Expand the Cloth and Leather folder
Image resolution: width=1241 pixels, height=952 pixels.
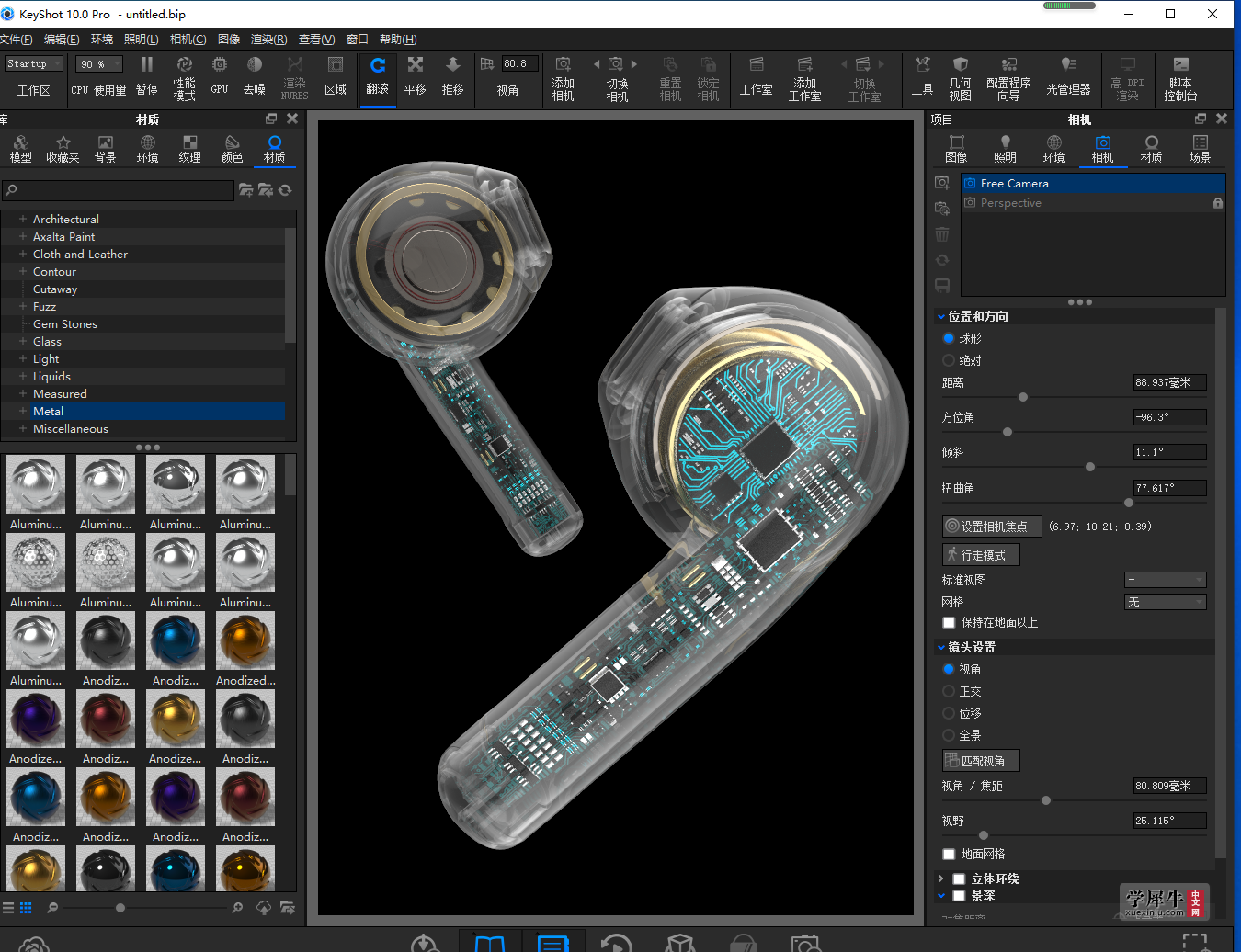pyautogui.click(x=23, y=255)
